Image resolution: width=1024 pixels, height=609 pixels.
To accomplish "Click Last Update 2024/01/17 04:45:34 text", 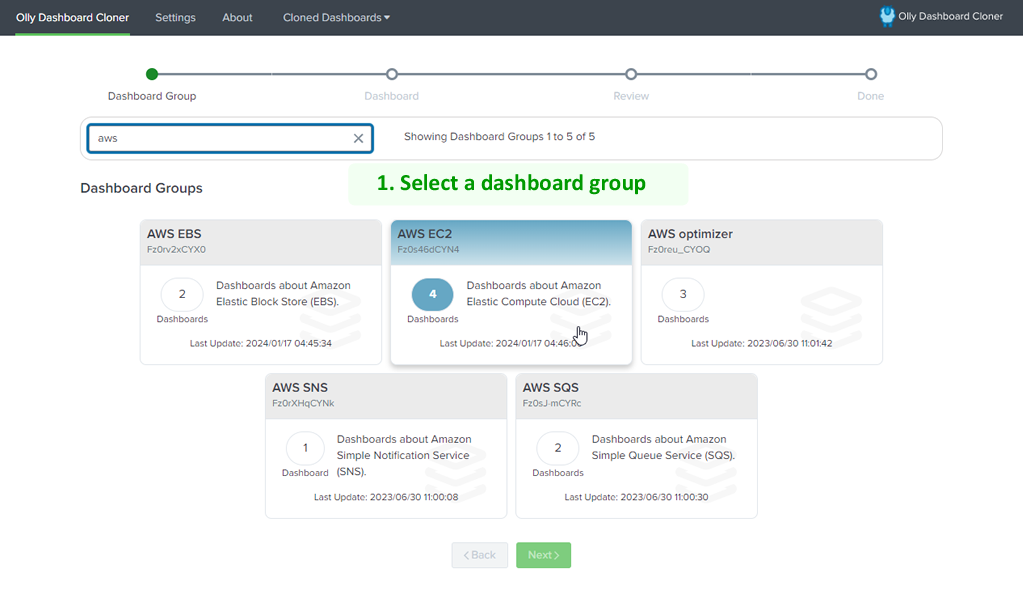I will point(261,343).
